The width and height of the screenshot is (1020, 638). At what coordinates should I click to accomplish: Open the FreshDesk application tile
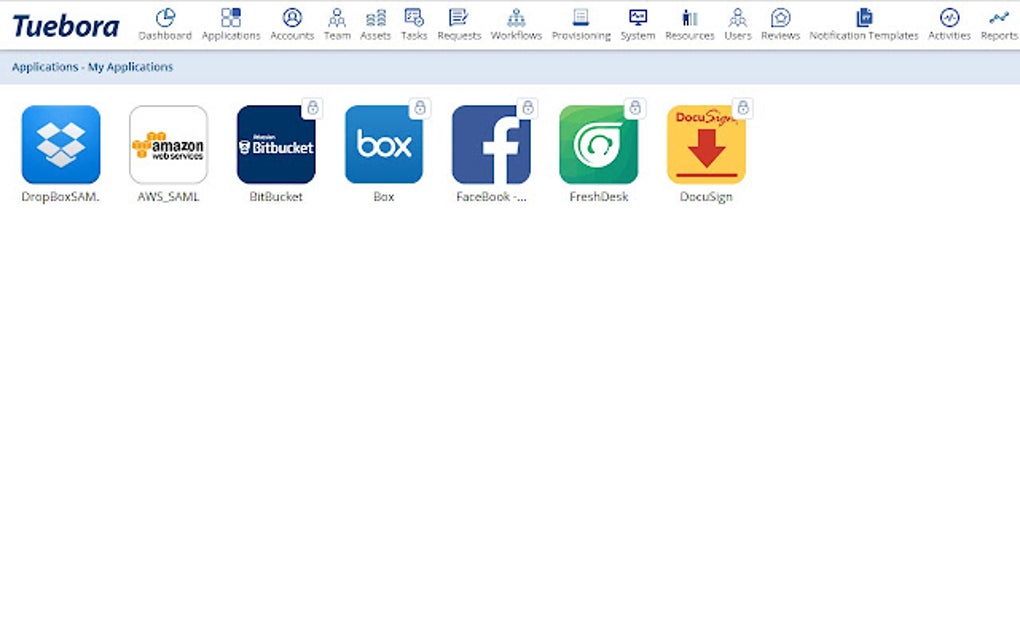[x=598, y=144]
